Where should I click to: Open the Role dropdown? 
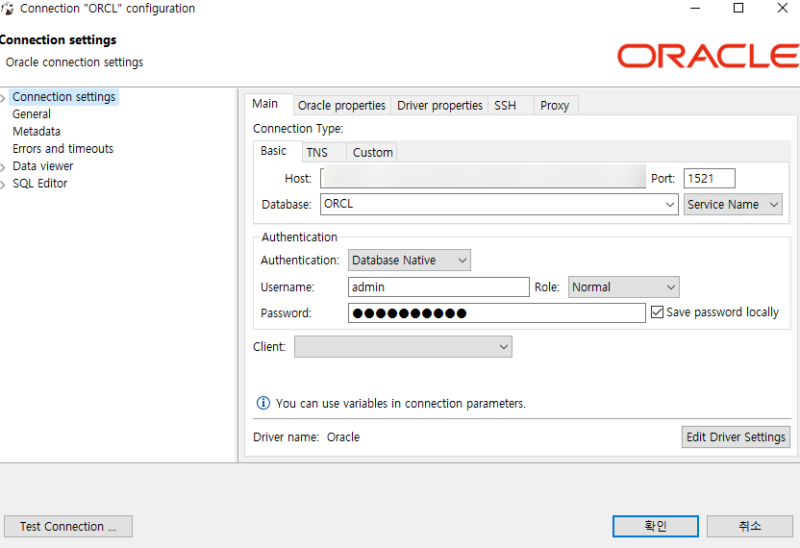[x=623, y=287]
